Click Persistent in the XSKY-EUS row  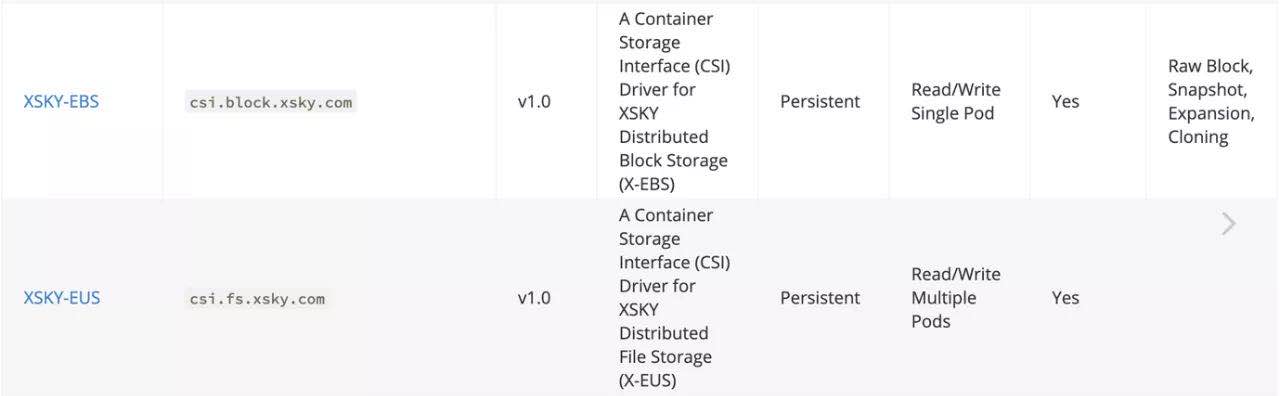[820, 298]
